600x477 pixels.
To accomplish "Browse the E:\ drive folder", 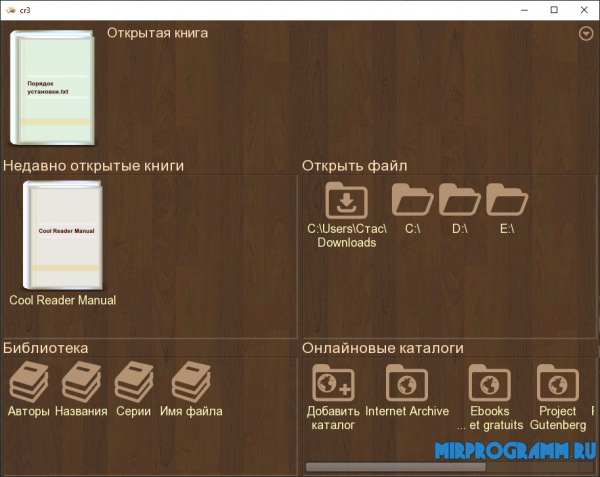I will coord(507,200).
